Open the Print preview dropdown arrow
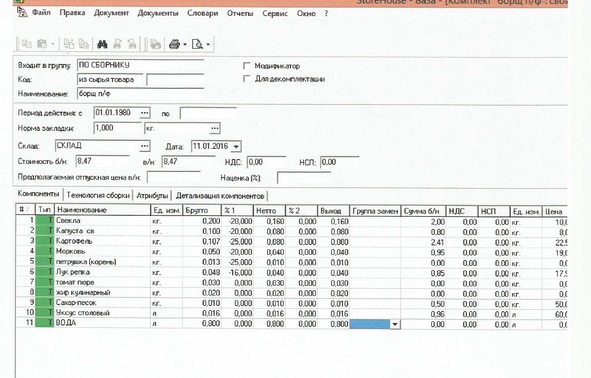 pos(208,45)
